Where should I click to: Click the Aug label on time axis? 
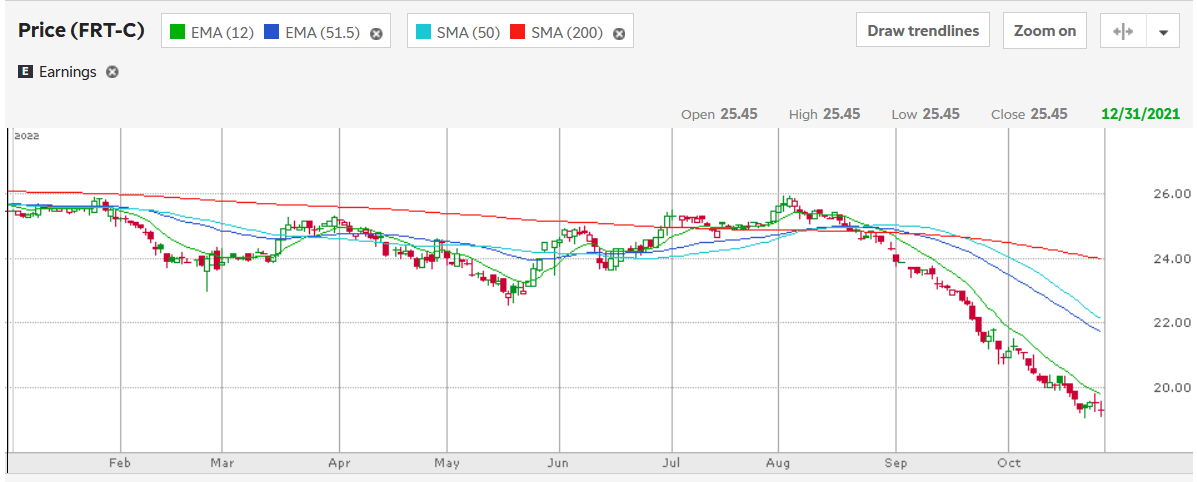778,464
